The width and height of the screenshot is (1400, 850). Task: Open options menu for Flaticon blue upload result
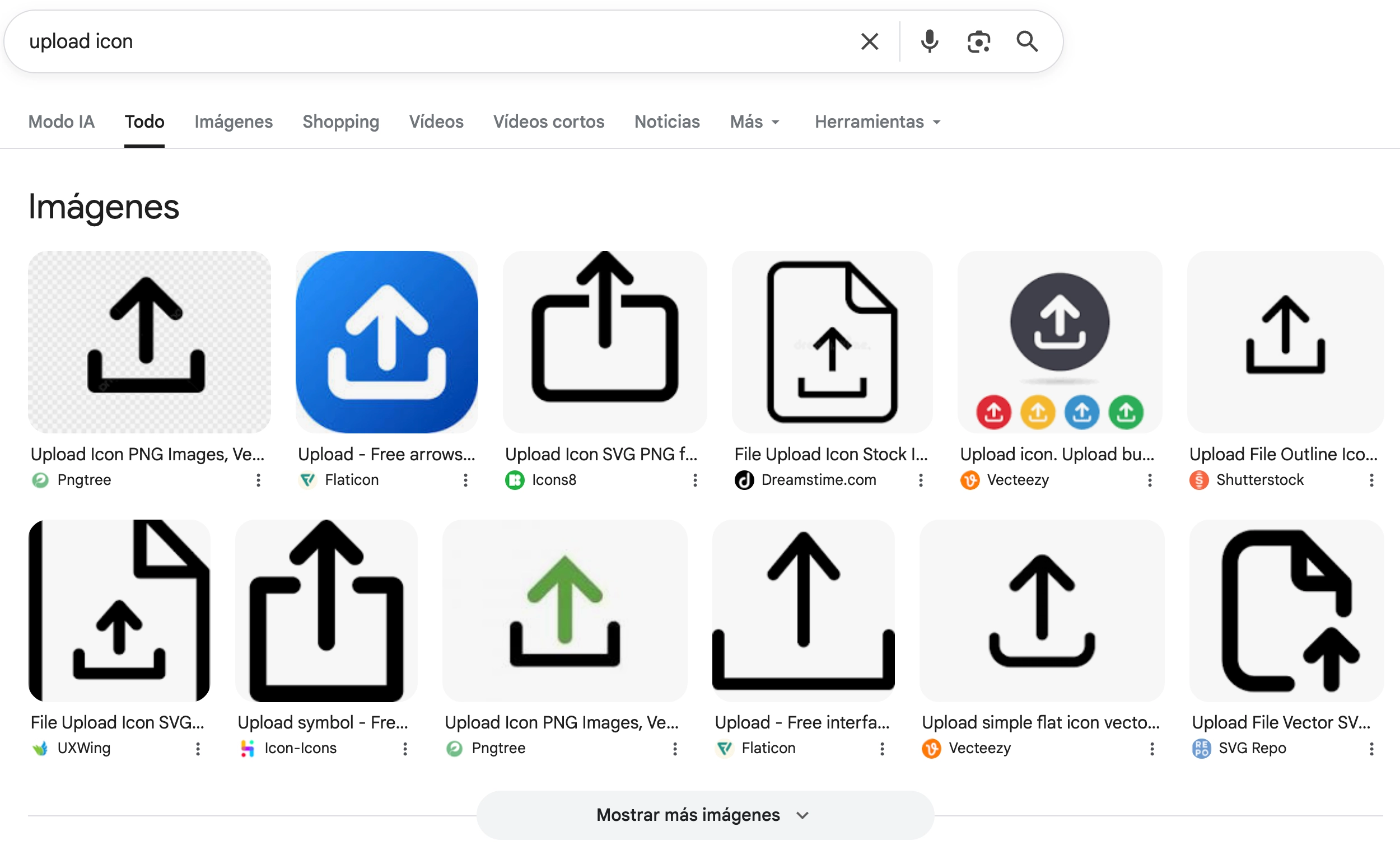pos(465,480)
